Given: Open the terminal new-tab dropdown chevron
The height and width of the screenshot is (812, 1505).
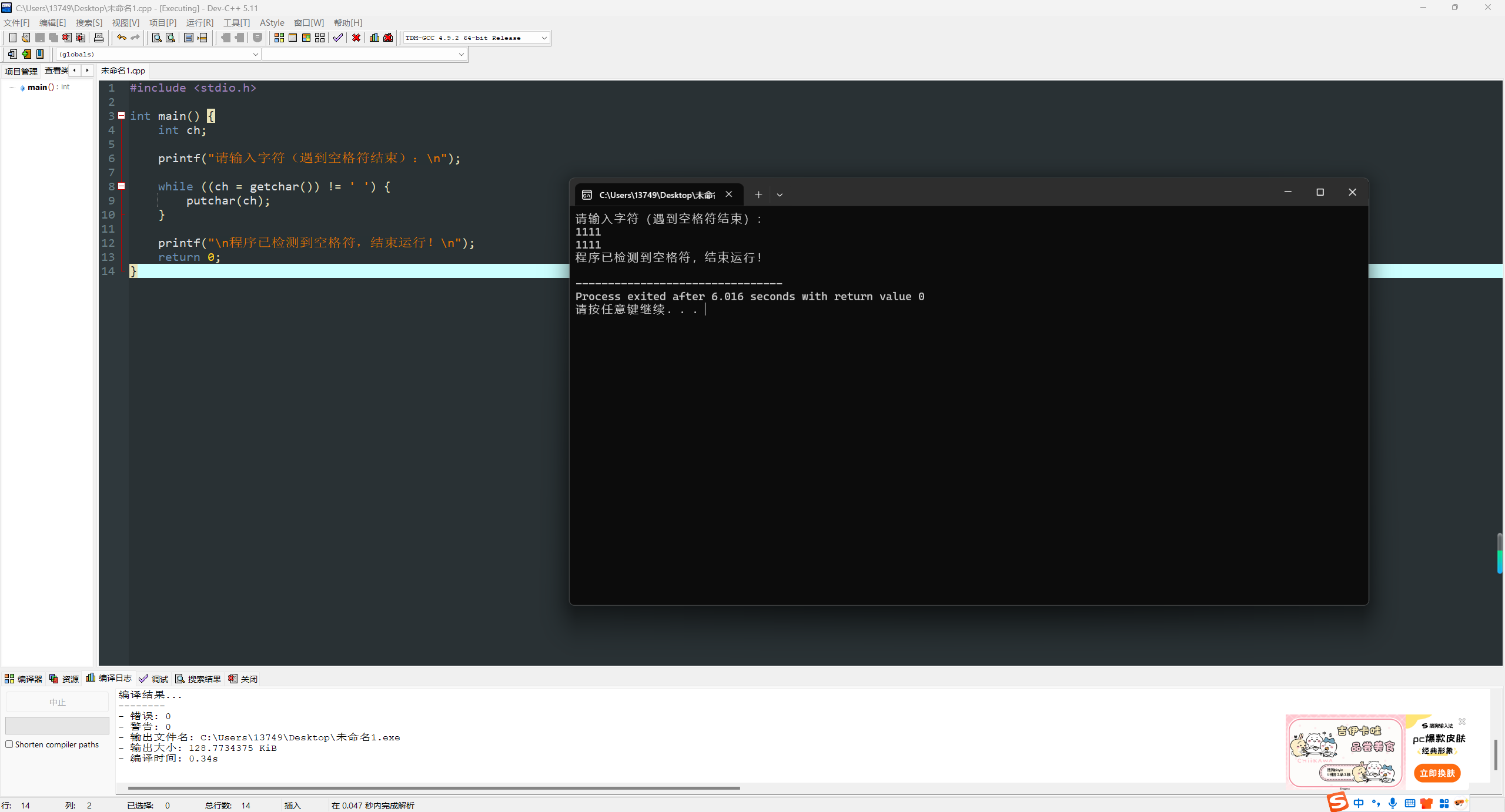Looking at the screenshot, I should tap(780, 195).
